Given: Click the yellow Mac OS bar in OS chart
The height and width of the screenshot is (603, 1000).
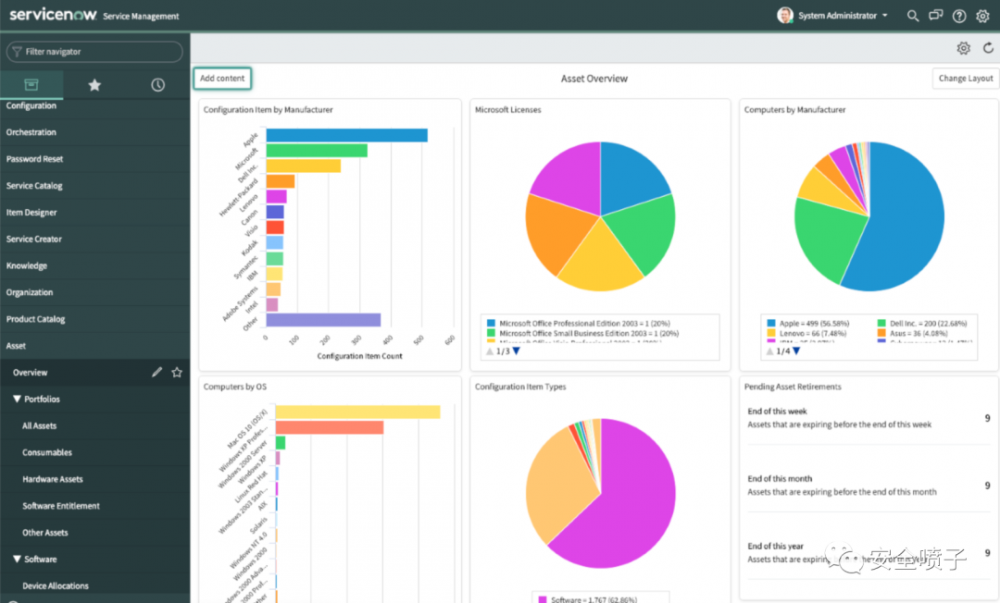Looking at the screenshot, I should 358,412.
